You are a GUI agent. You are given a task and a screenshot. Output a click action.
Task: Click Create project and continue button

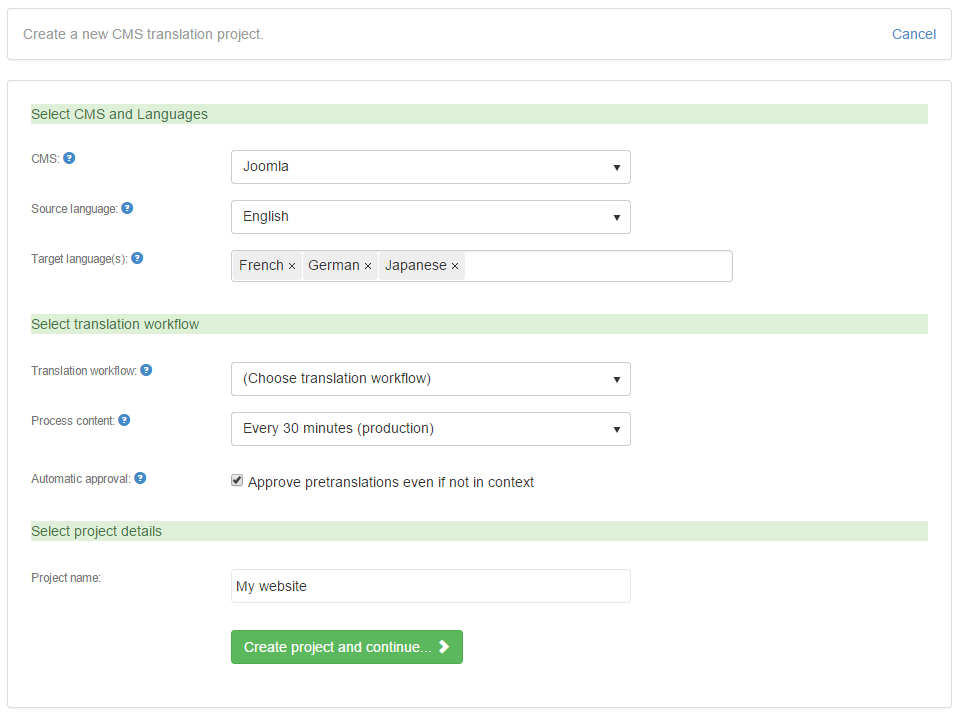coord(346,647)
